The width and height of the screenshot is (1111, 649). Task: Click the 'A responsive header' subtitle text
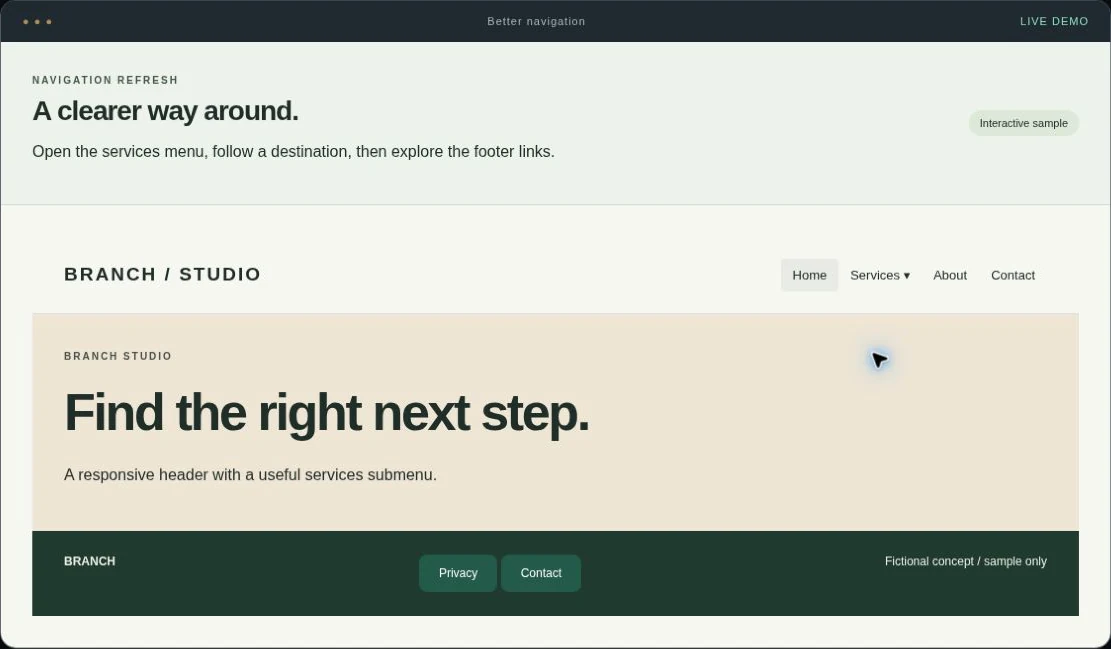click(x=250, y=475)
